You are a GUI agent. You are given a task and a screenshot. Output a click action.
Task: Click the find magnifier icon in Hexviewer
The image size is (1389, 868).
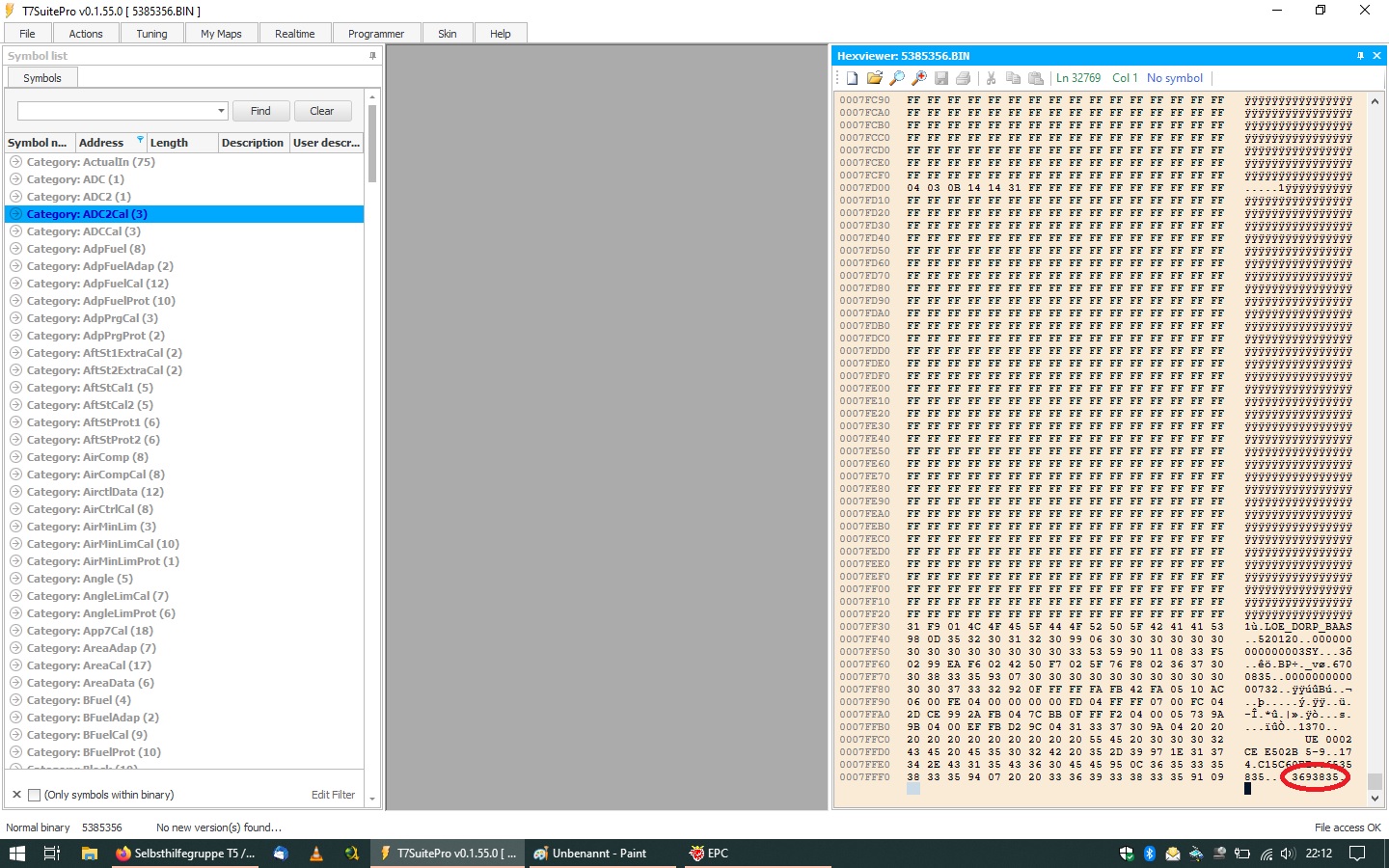click(x=897, y=78)
